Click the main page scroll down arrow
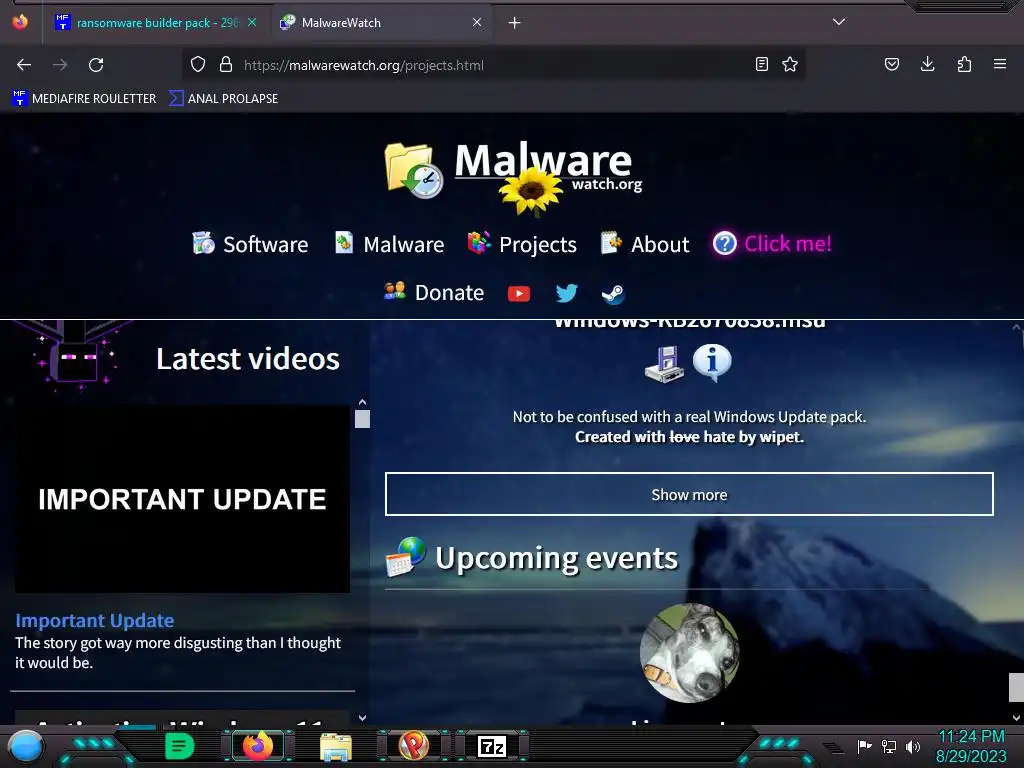Viewport: 1024px width, 768px height. click(1016, 718)
